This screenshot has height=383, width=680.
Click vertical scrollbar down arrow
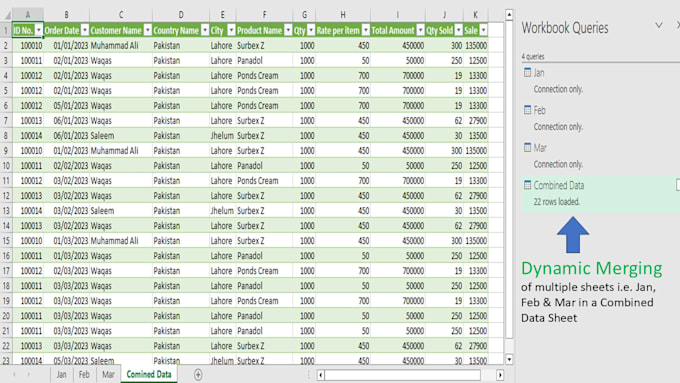[x=509, y=359]
